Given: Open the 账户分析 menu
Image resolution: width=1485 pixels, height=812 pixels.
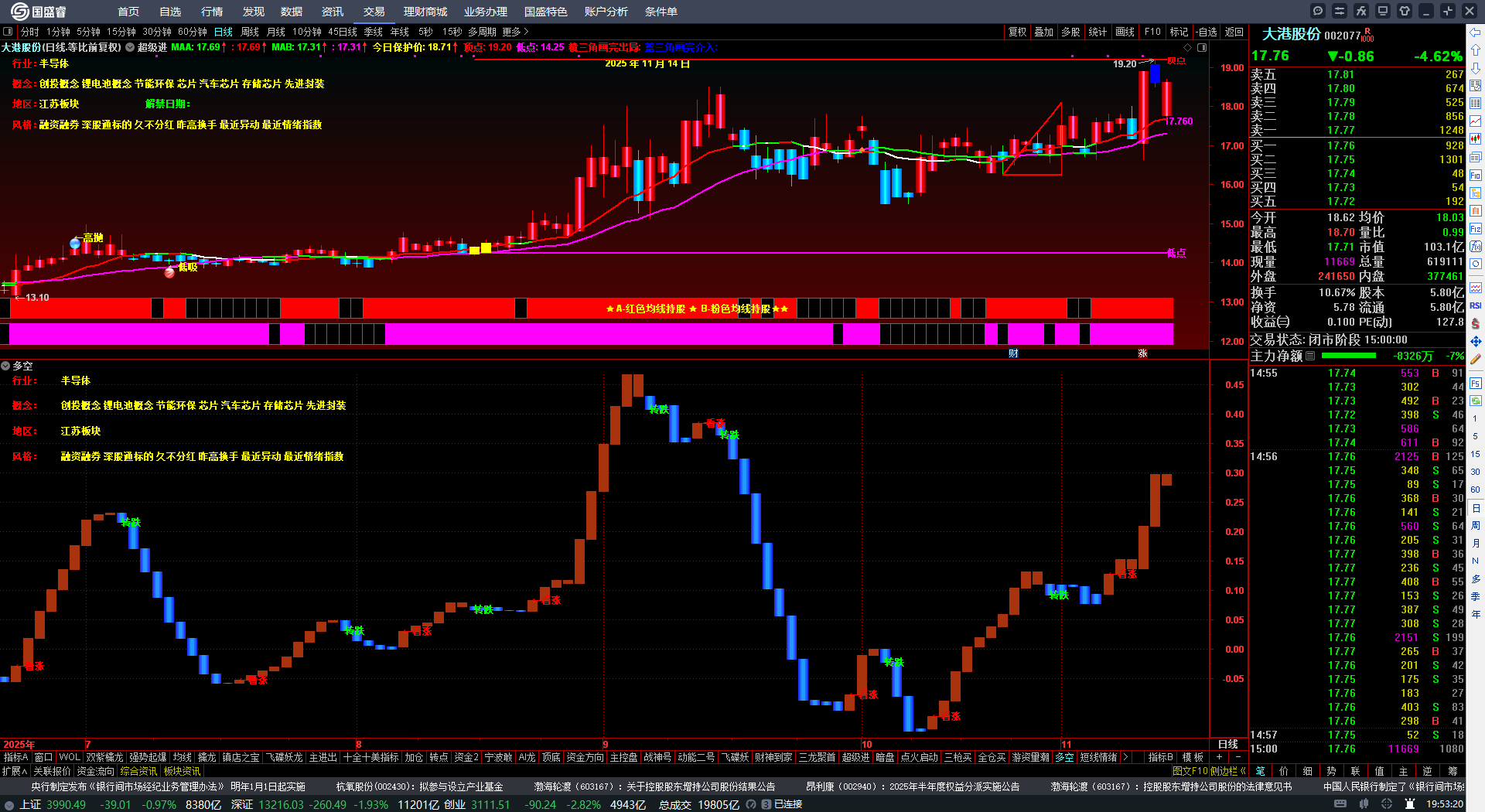Looking at the screenshot, I should pos(606,12).
